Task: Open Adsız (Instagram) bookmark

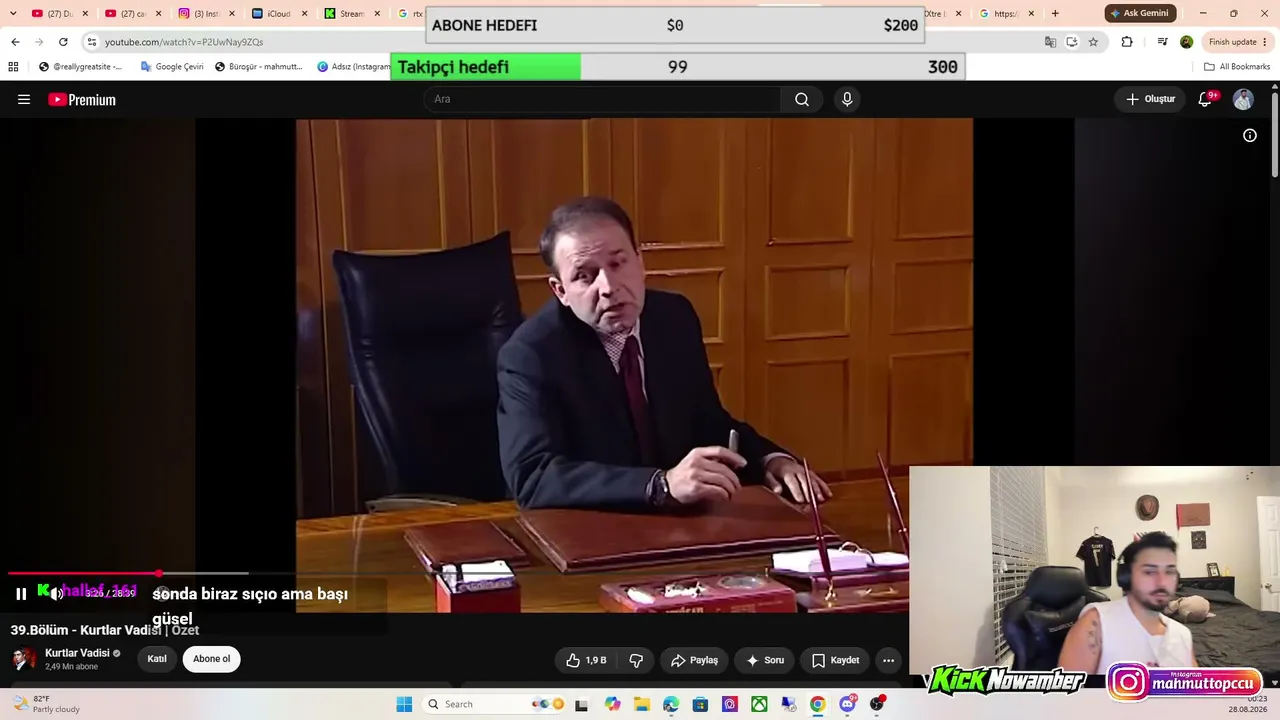Action: point(354,67)
